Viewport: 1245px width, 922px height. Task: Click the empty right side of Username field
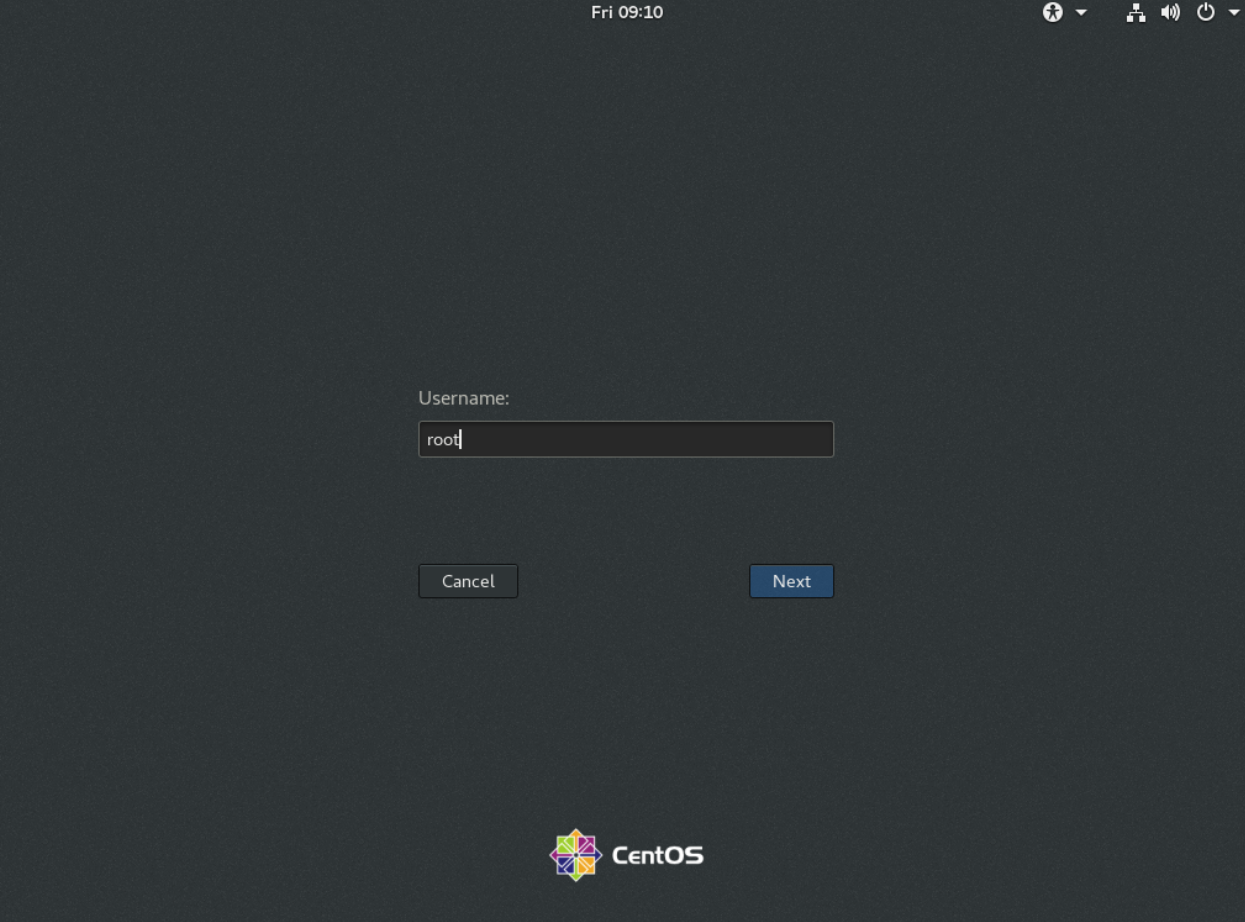[x=740, y=439]
